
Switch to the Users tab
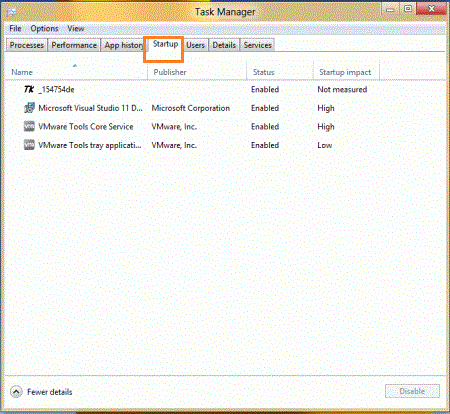point(195,45)
